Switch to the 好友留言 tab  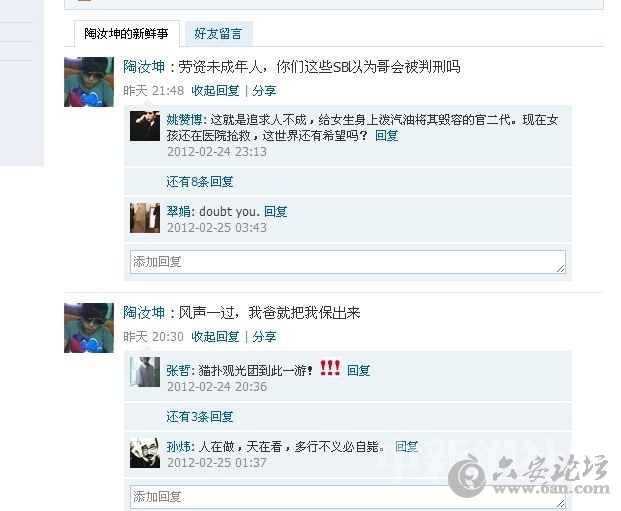tap(218, 34)
